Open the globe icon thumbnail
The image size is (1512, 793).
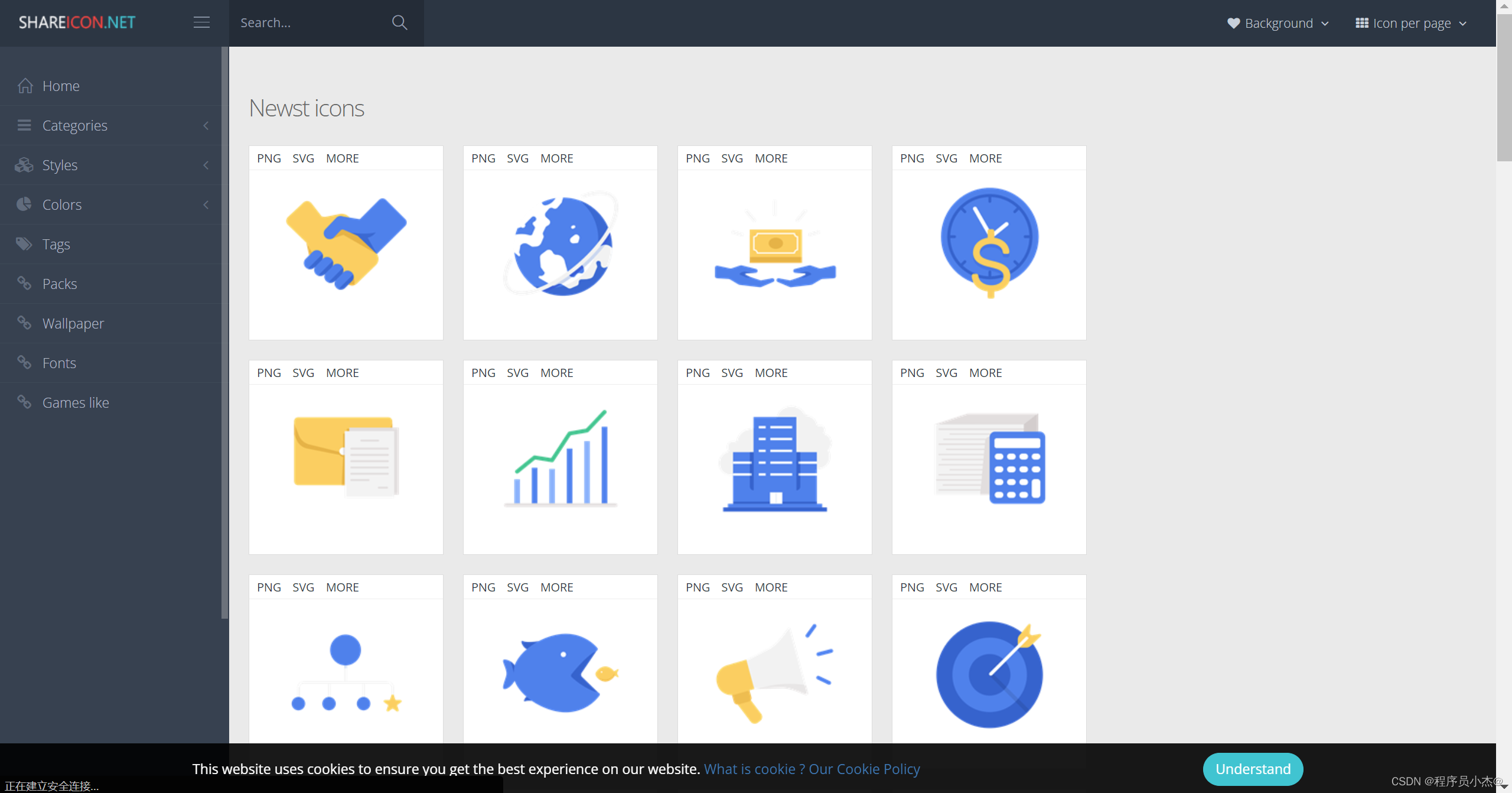561,243
